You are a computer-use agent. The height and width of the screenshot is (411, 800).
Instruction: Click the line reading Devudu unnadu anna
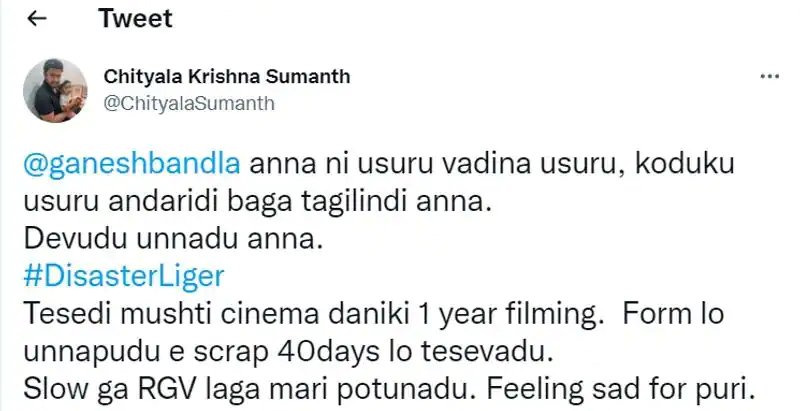tap(173, 239)
